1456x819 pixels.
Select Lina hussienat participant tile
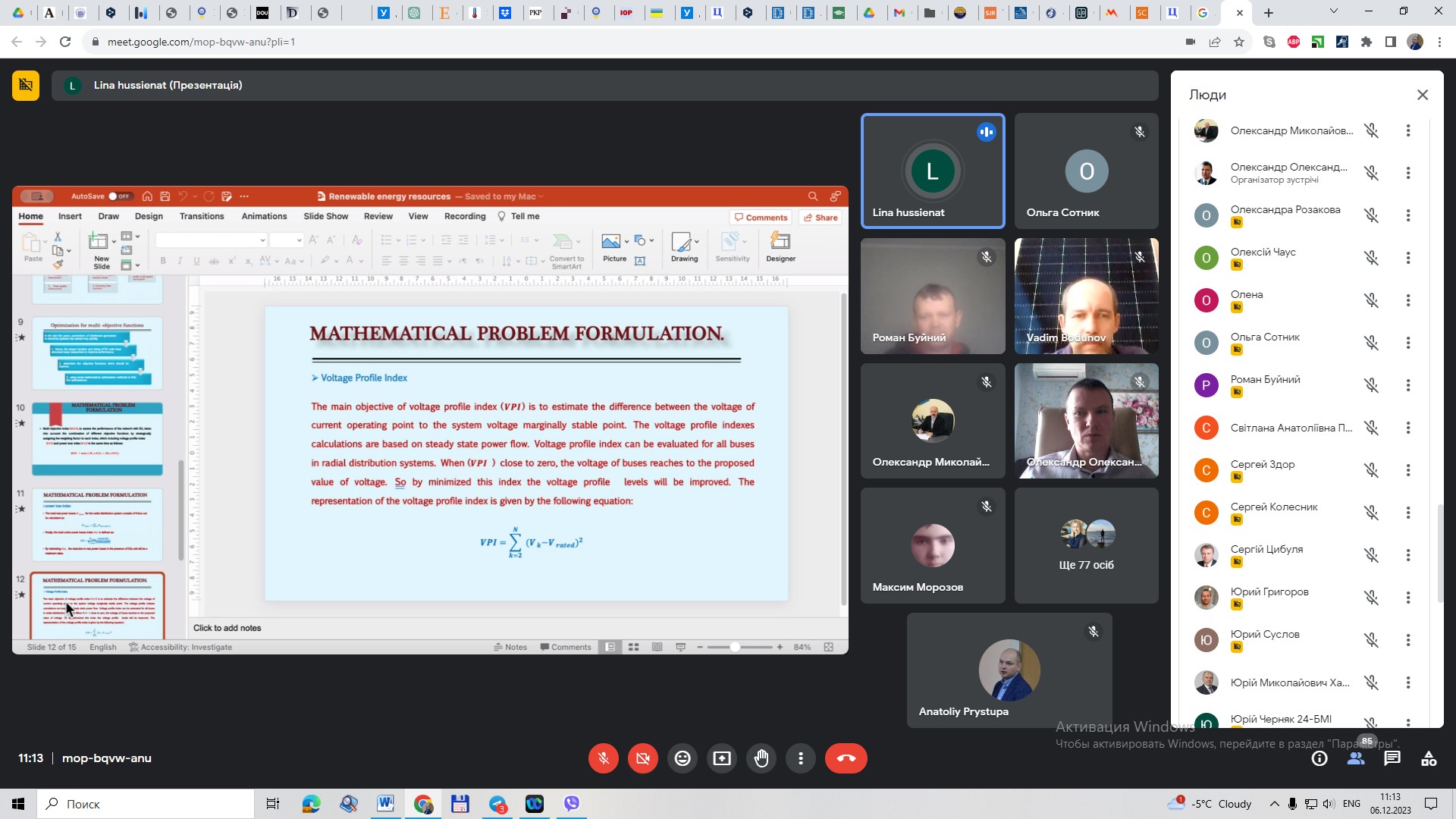pos(933,171)
